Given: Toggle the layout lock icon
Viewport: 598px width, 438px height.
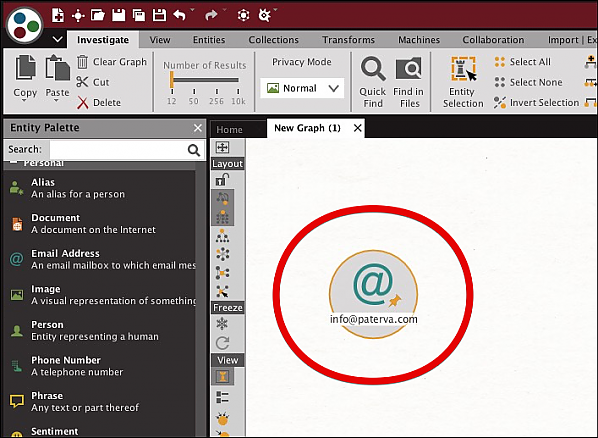Looking at the screenshot, I should coord(222,179).
